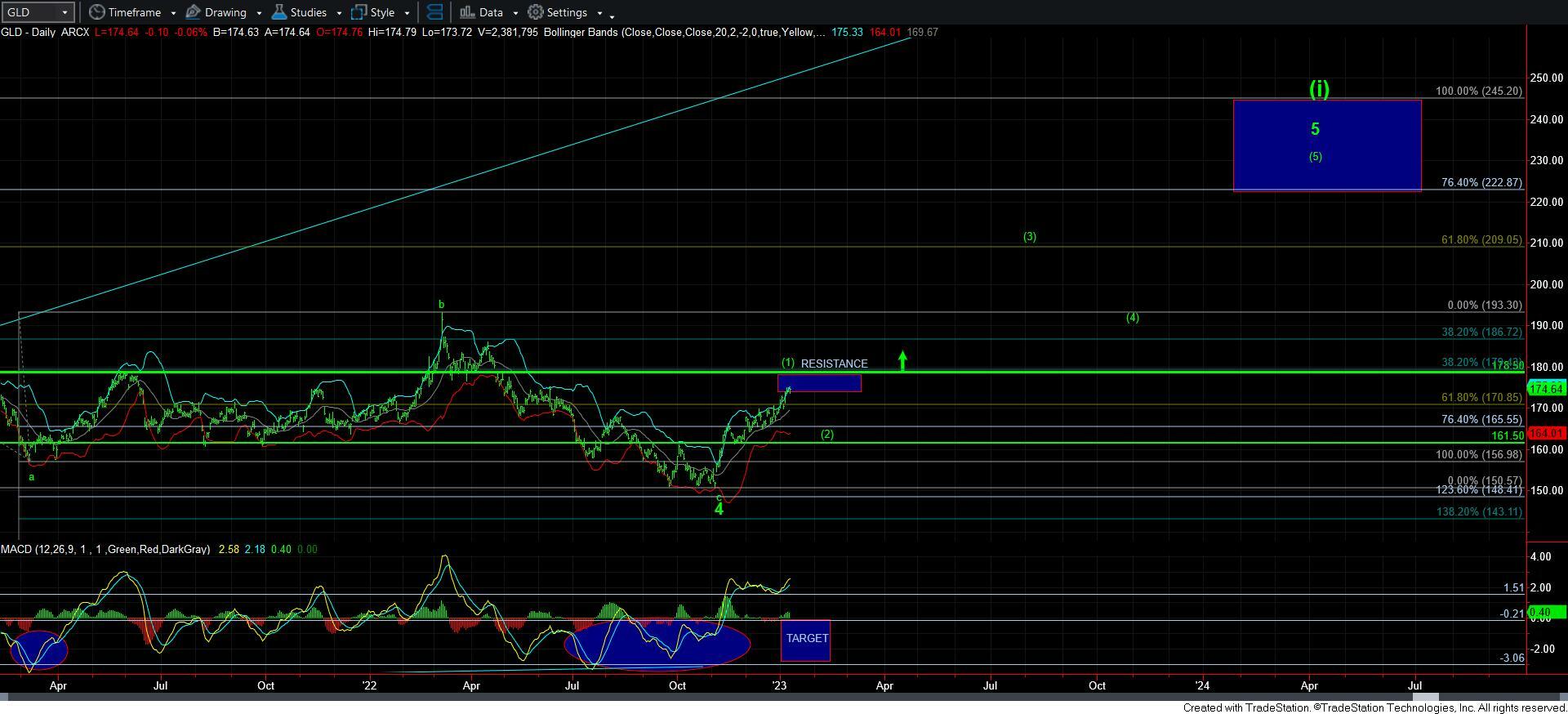Select the blue resistance rectangle near 176
This screenshot has width=1568, height=714.
(819, 383)
